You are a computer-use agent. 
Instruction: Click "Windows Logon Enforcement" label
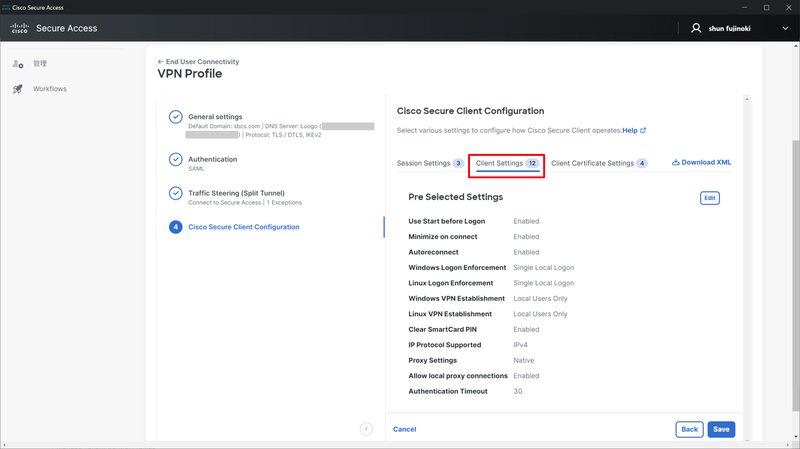pos(457,267)
